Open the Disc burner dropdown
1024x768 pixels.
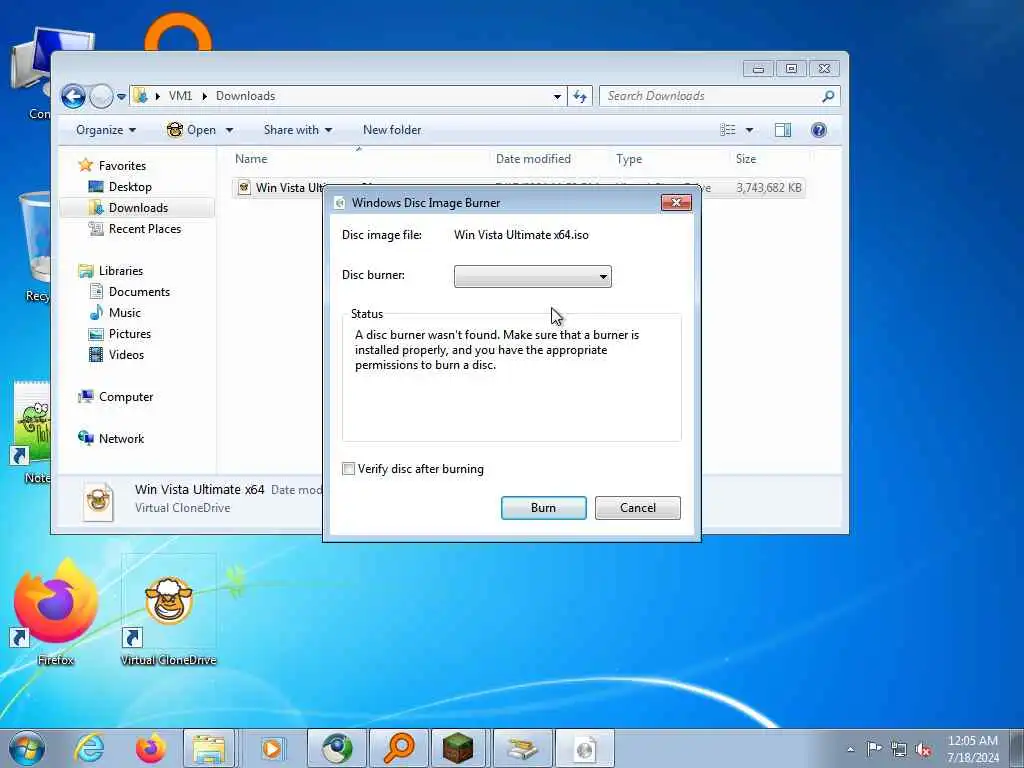coord(532,276)
